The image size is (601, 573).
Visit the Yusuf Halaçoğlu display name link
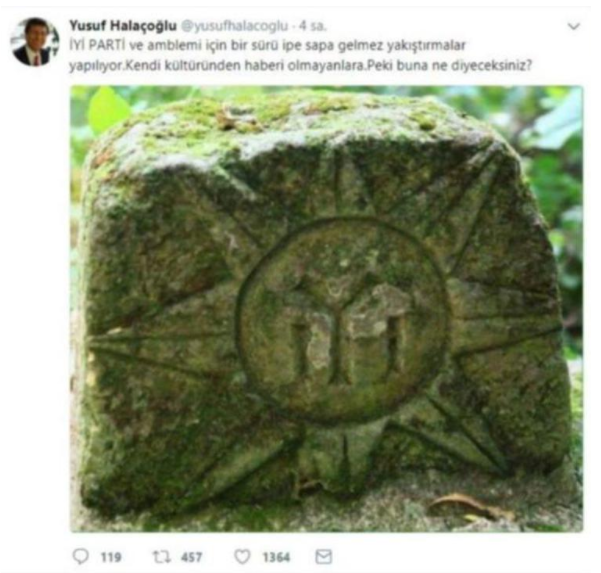(123, 26)
